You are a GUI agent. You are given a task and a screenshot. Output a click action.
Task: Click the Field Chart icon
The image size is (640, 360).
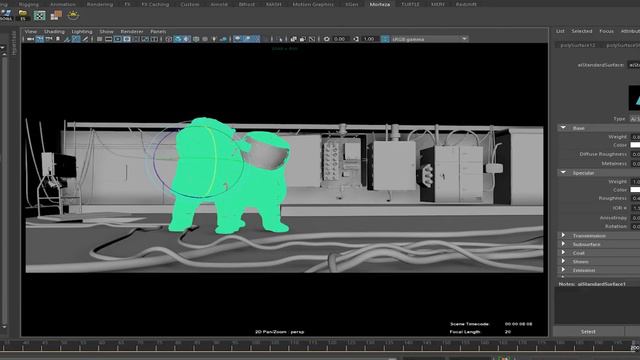click(136, 39)
